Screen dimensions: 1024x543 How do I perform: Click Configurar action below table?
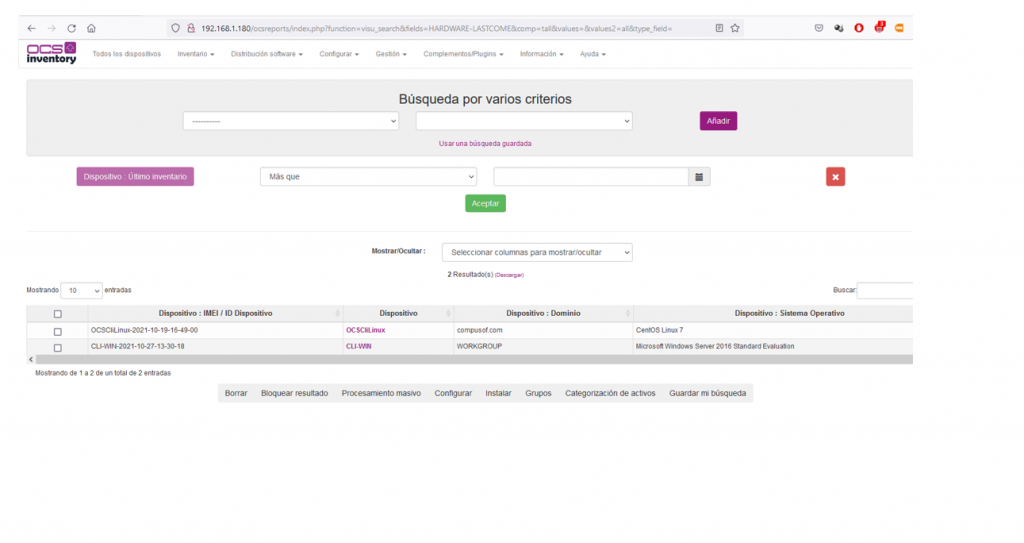coord(453,393)
